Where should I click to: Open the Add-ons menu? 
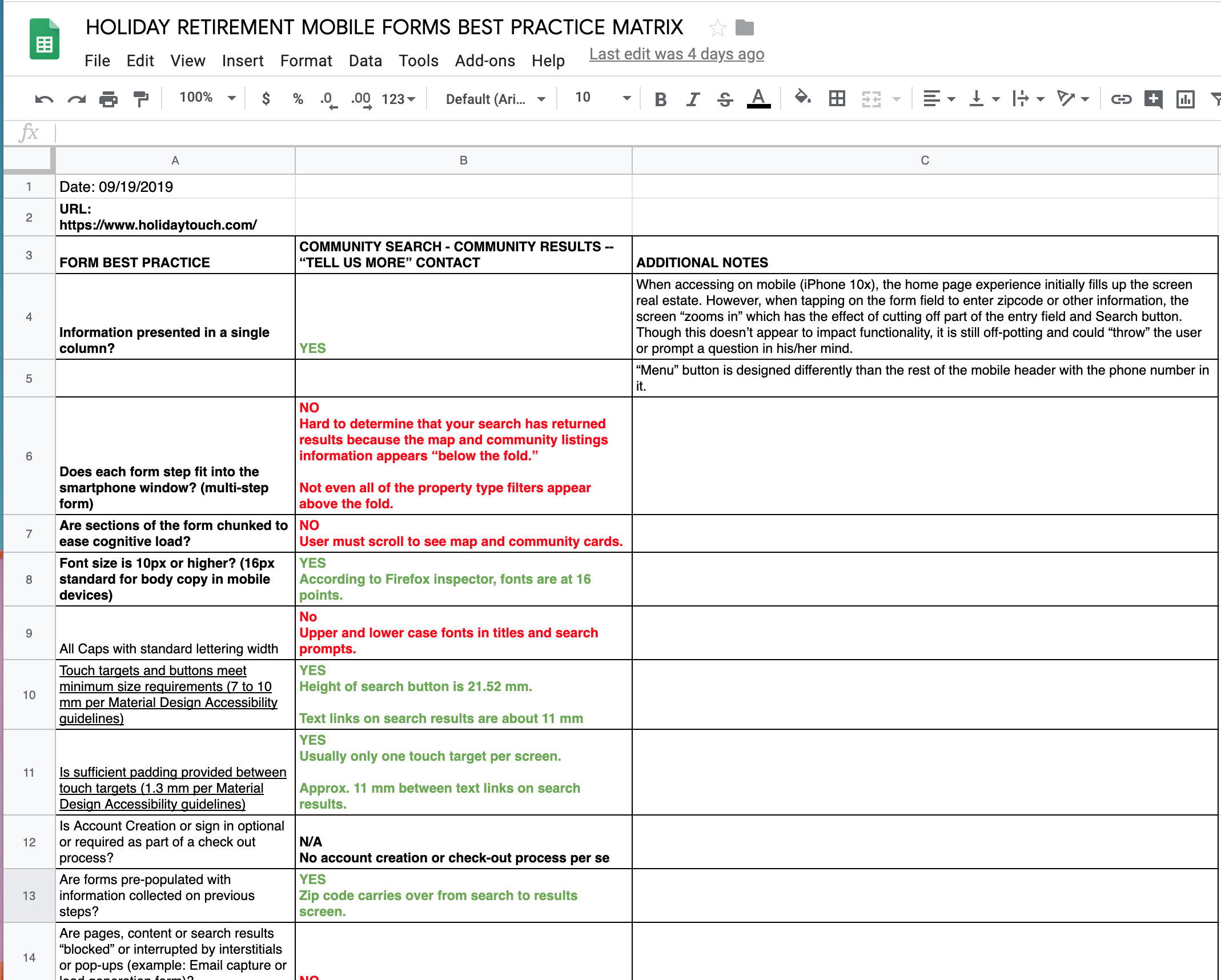[x=485, y=61]
